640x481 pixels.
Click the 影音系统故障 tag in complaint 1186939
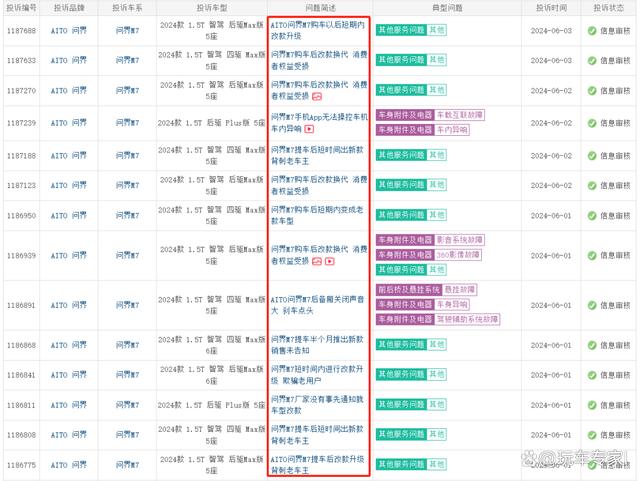coord(460,240)
